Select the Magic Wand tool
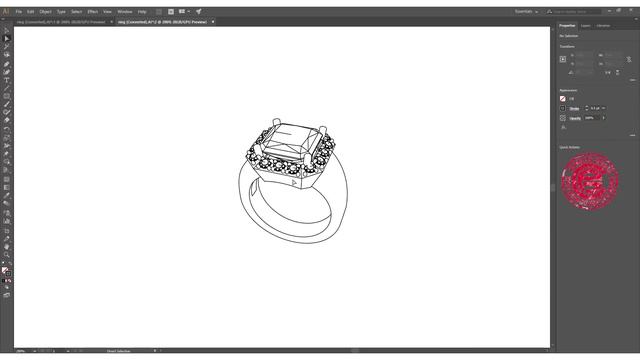Viewport: 640px width, 360px height. pyautogui.click(x=7, y=47)
